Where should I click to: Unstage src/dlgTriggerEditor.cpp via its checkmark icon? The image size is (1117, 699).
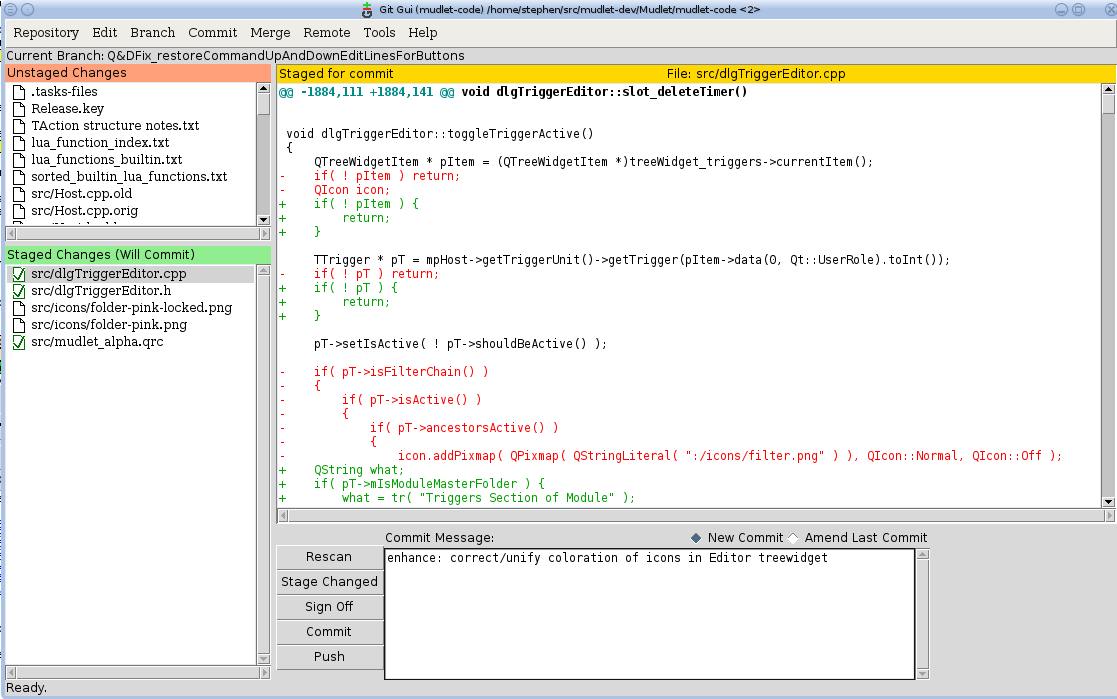coord(19,274)
